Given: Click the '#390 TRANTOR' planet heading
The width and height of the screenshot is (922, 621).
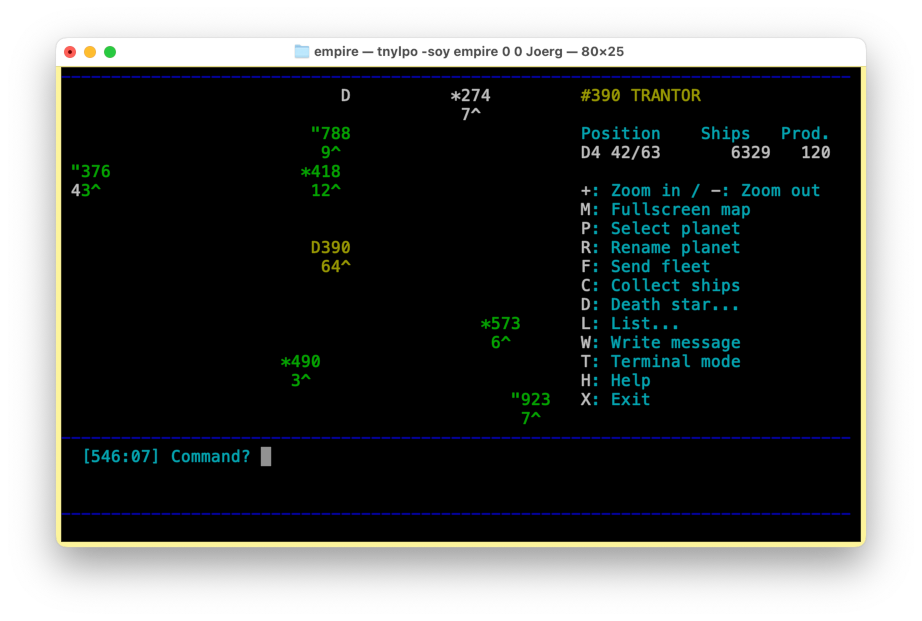Looking at the screenshot, I should tap(640, 95).
